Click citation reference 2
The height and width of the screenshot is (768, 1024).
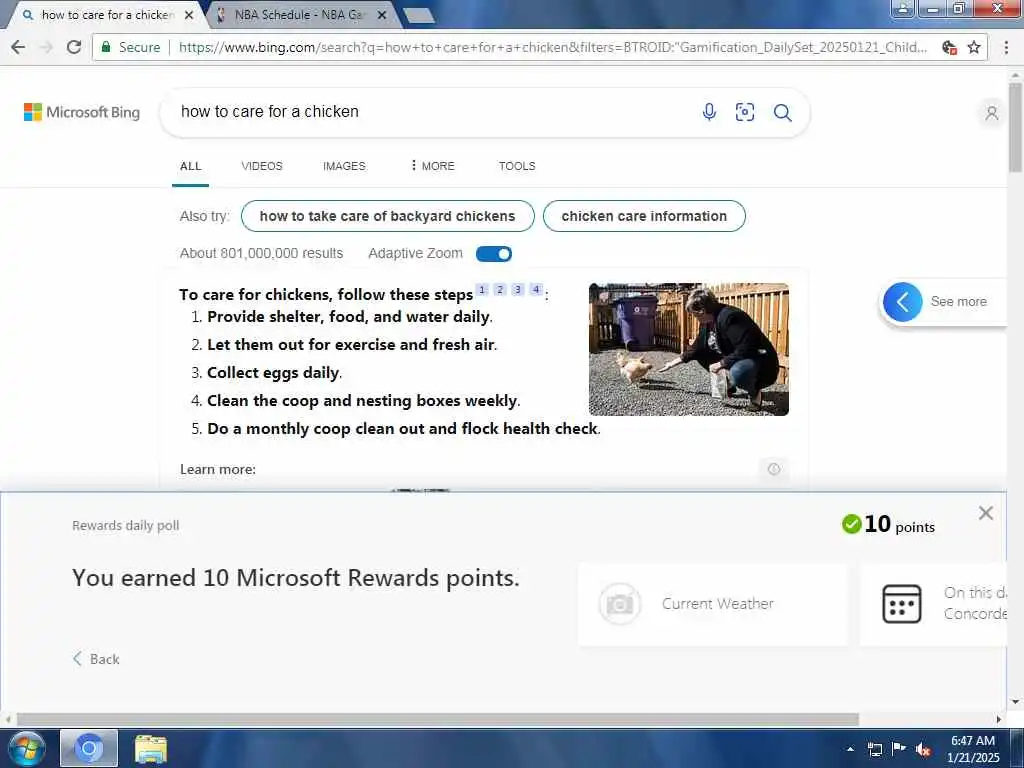500,289
